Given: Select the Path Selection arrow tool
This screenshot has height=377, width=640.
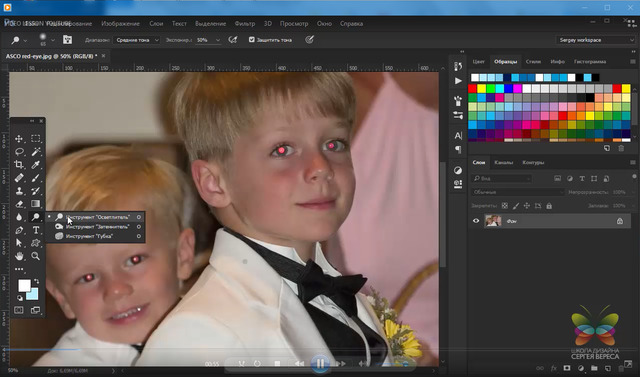Looking at the screenshot, I should [x=19, y=243].
